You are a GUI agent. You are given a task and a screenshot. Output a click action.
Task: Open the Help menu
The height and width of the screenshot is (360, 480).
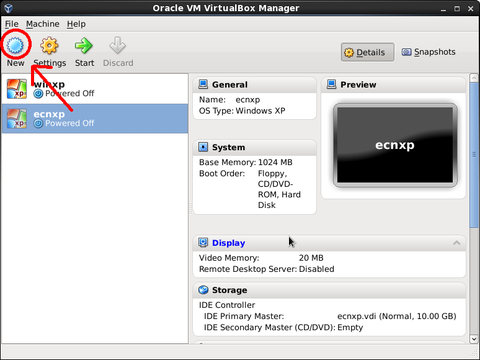(x=76, y=24)
